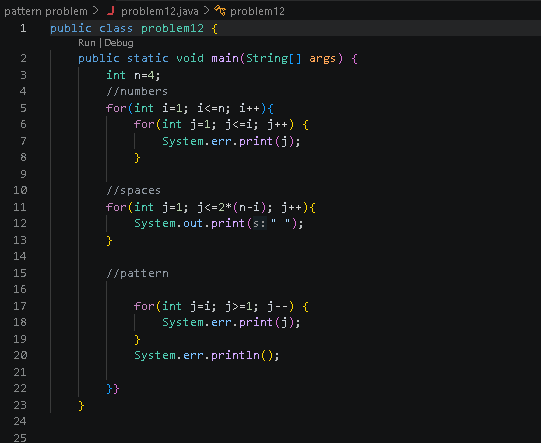Screen dimensions: 541x443
Task: Click line number 11 in the gutter
Action: (20, 207)
